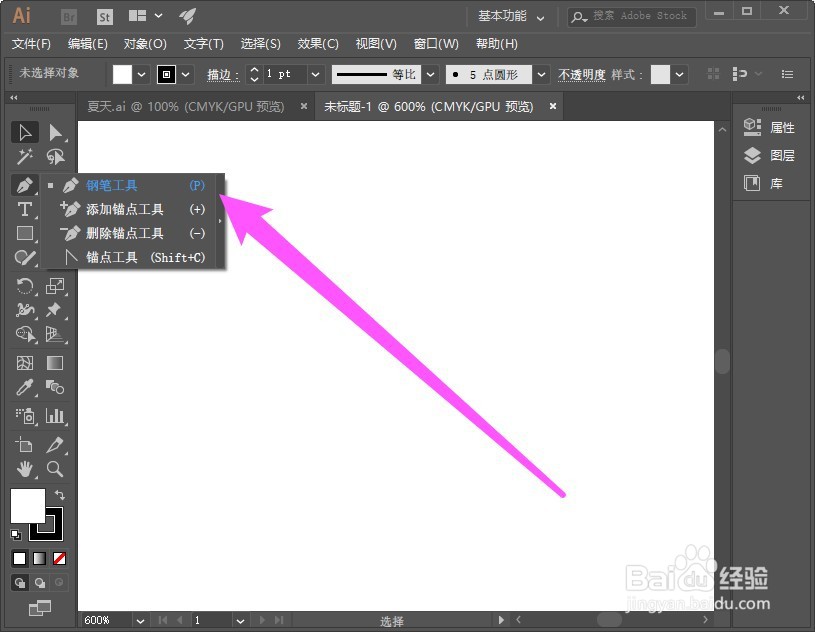Open the 600% zoom level dropdown
The image size is (815, 632).
click(x=140, y=621)
